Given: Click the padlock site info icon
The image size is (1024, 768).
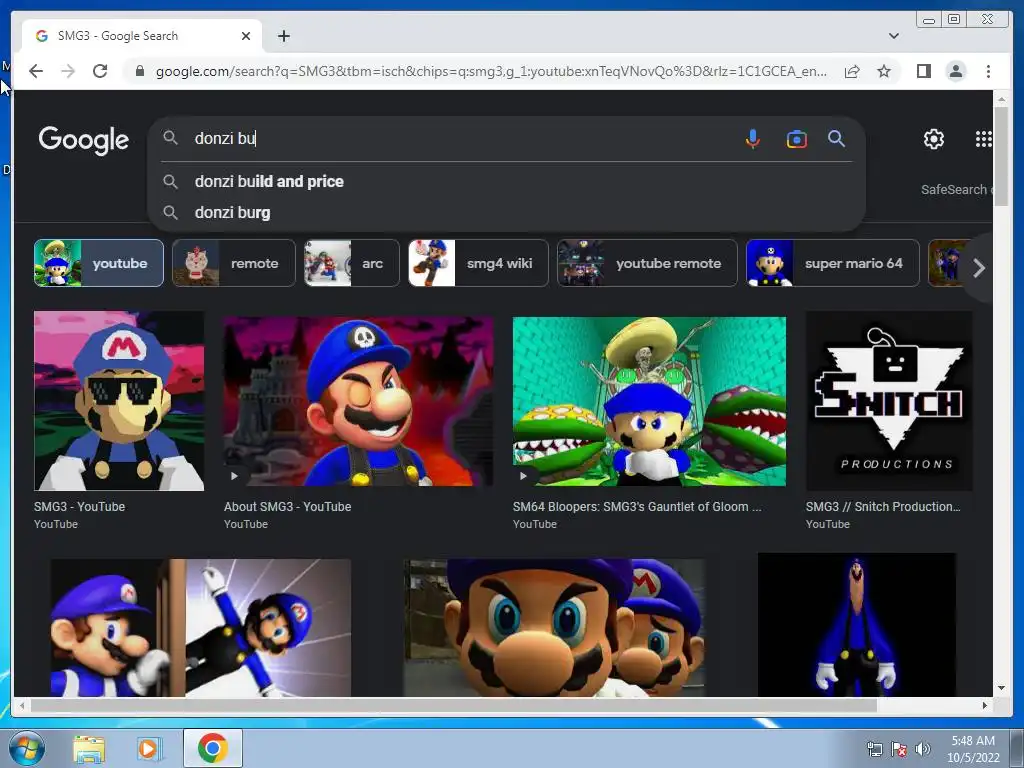Looking at the screenshot, I should [x=139, y=71].
